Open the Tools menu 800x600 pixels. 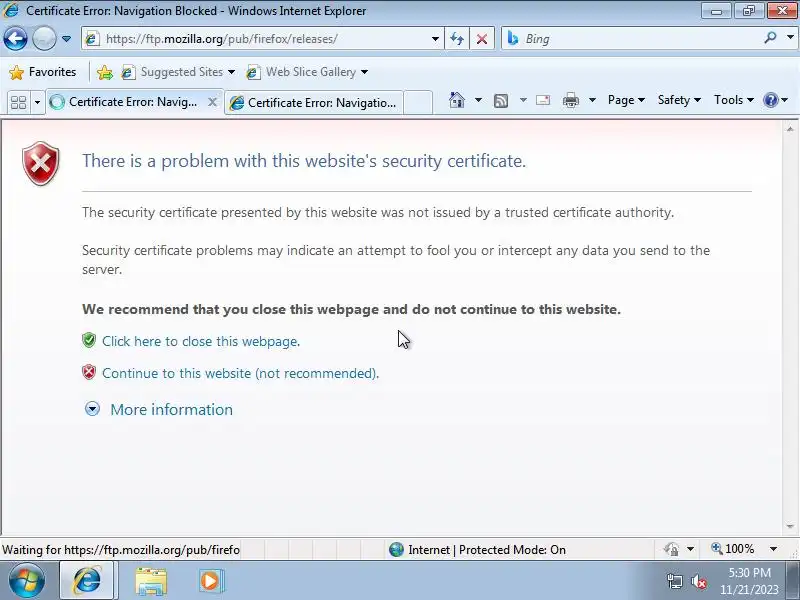pyautogui.click(x=734, y=100)
